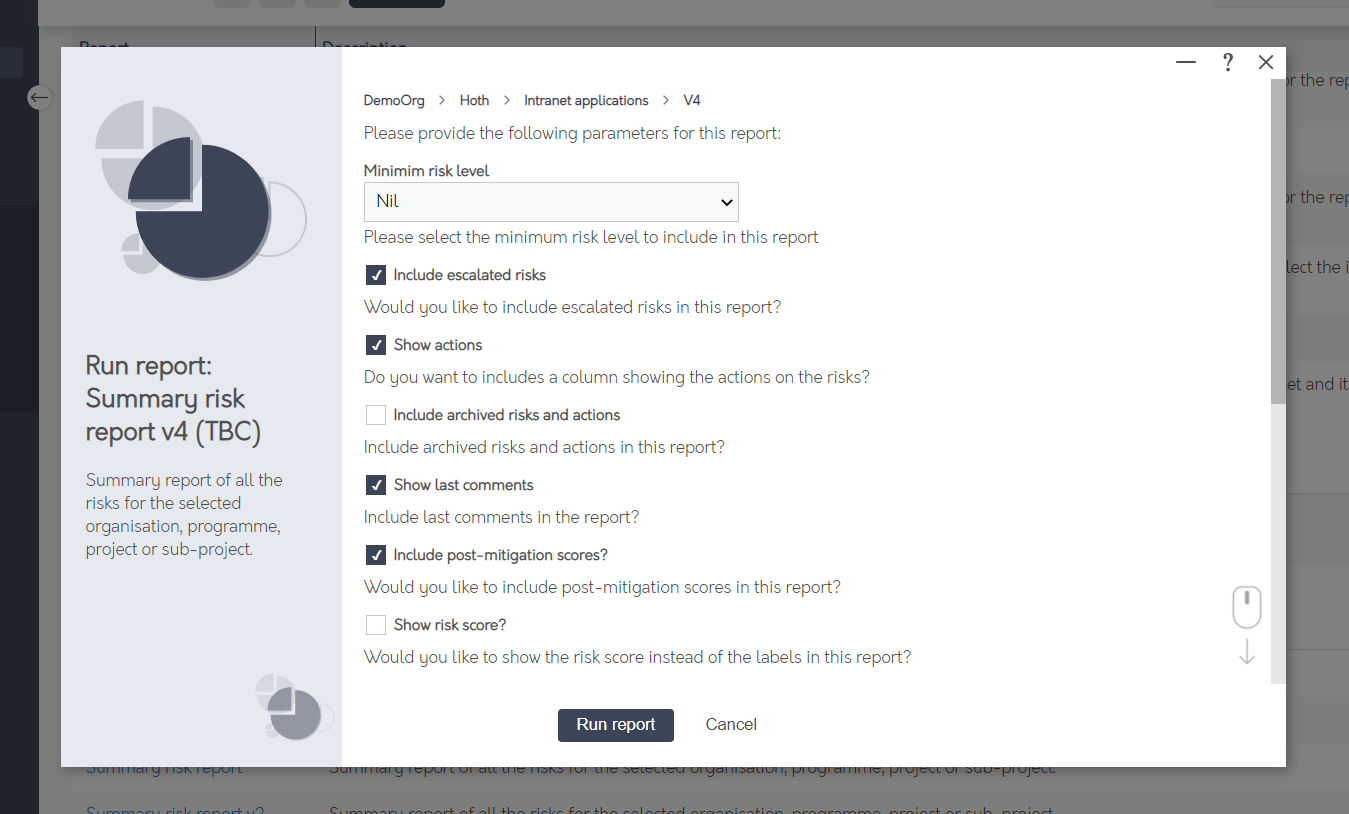Open the Minimum risk level dropdown
Screen dimensions: 1349x814
pos(551,202)
